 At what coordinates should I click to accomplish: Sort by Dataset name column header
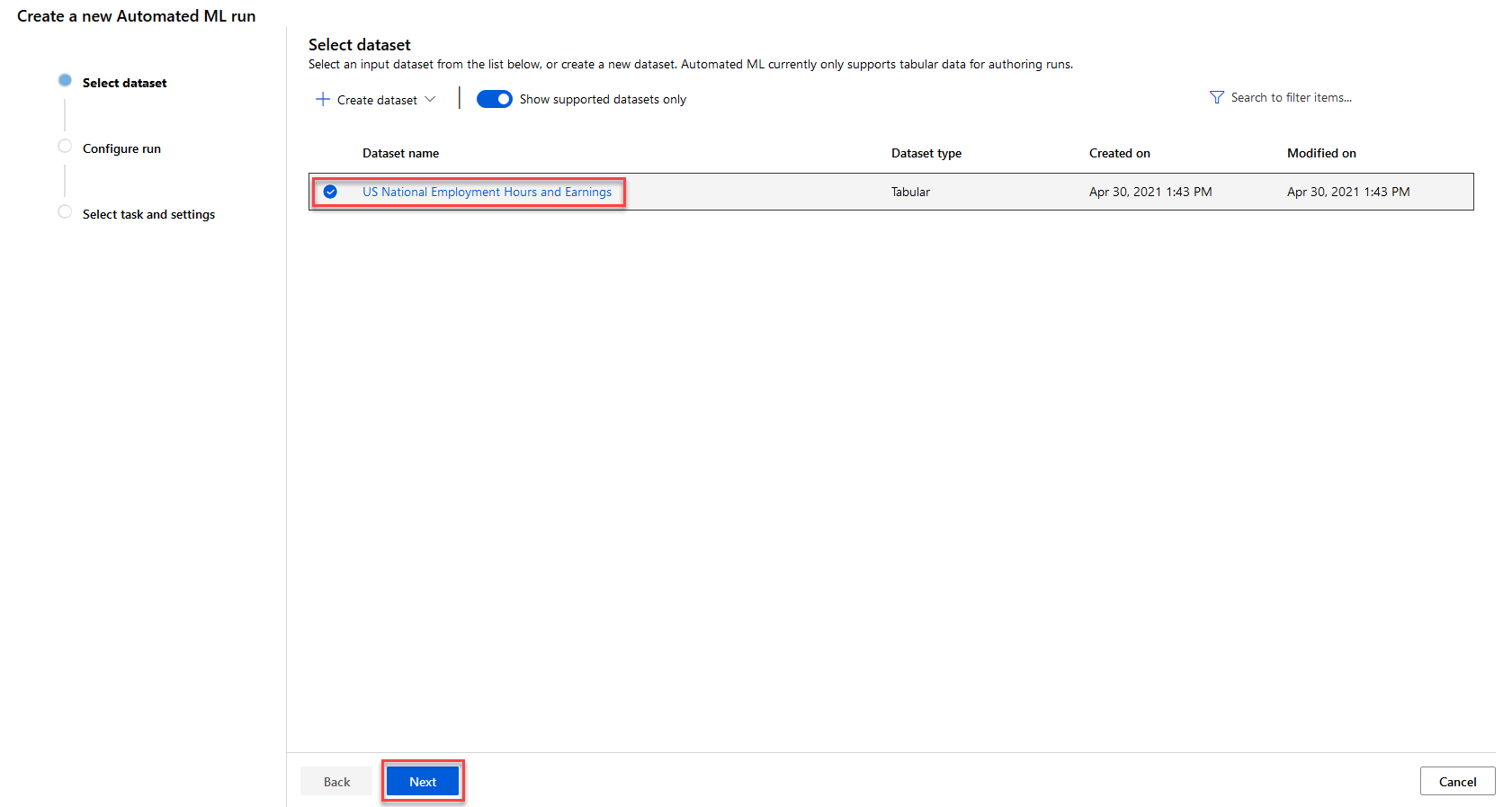click(400, 153)
